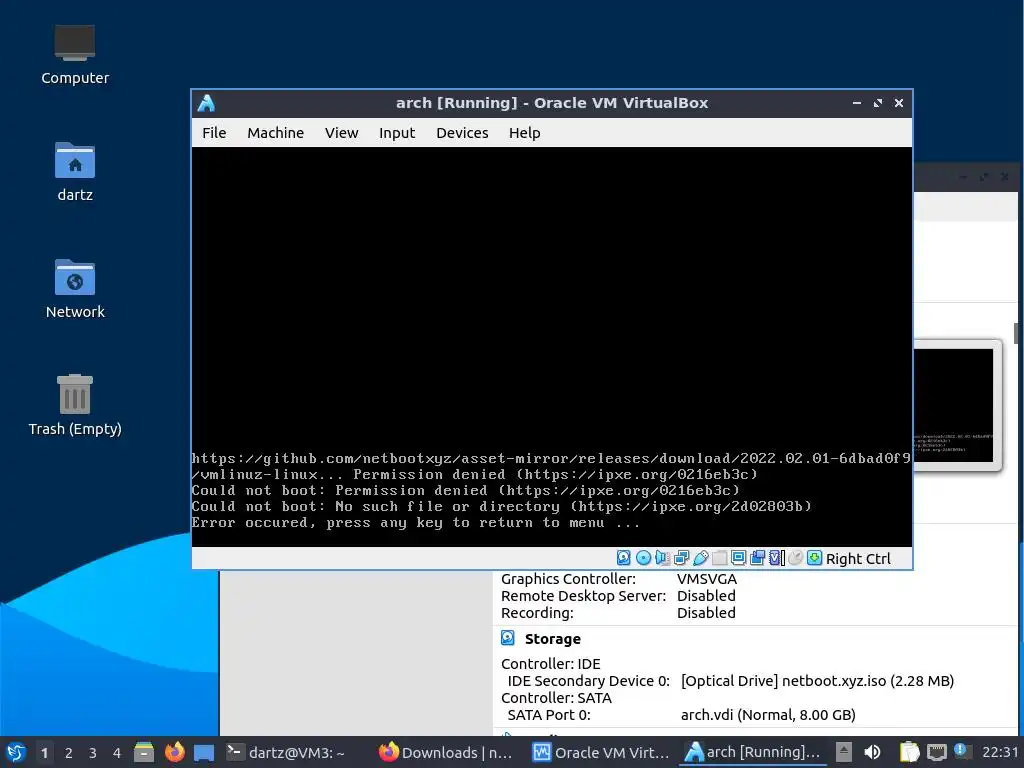Open the View menu

pos(342,133)
